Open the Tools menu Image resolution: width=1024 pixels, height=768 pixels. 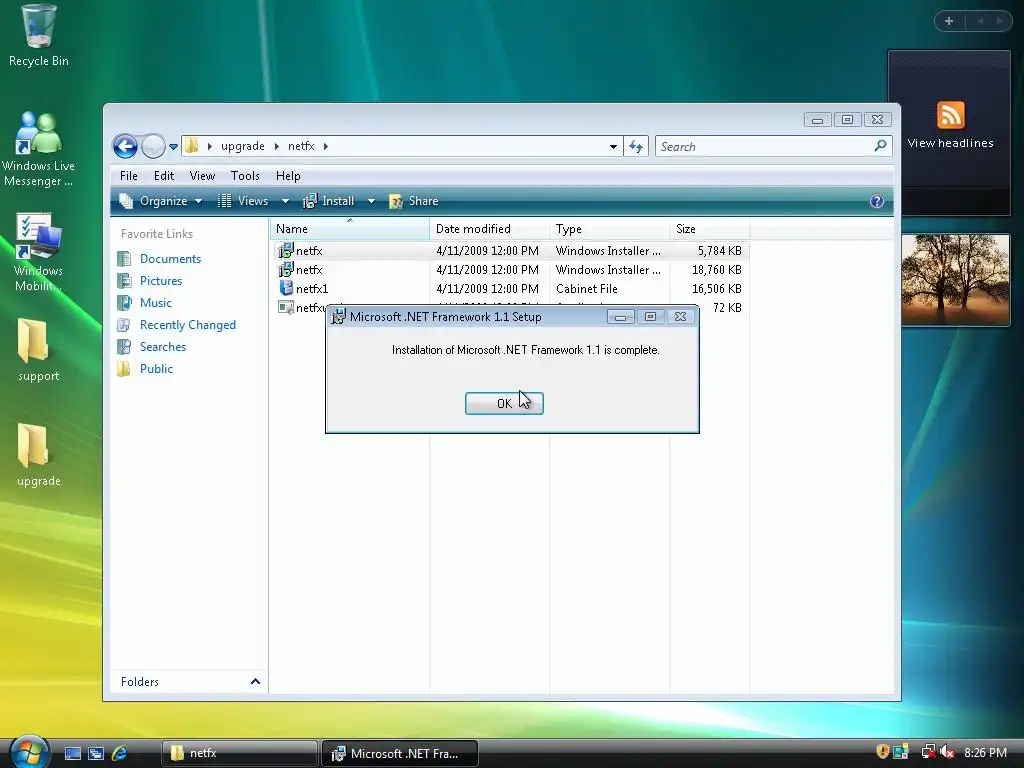(x=245, y=176)
